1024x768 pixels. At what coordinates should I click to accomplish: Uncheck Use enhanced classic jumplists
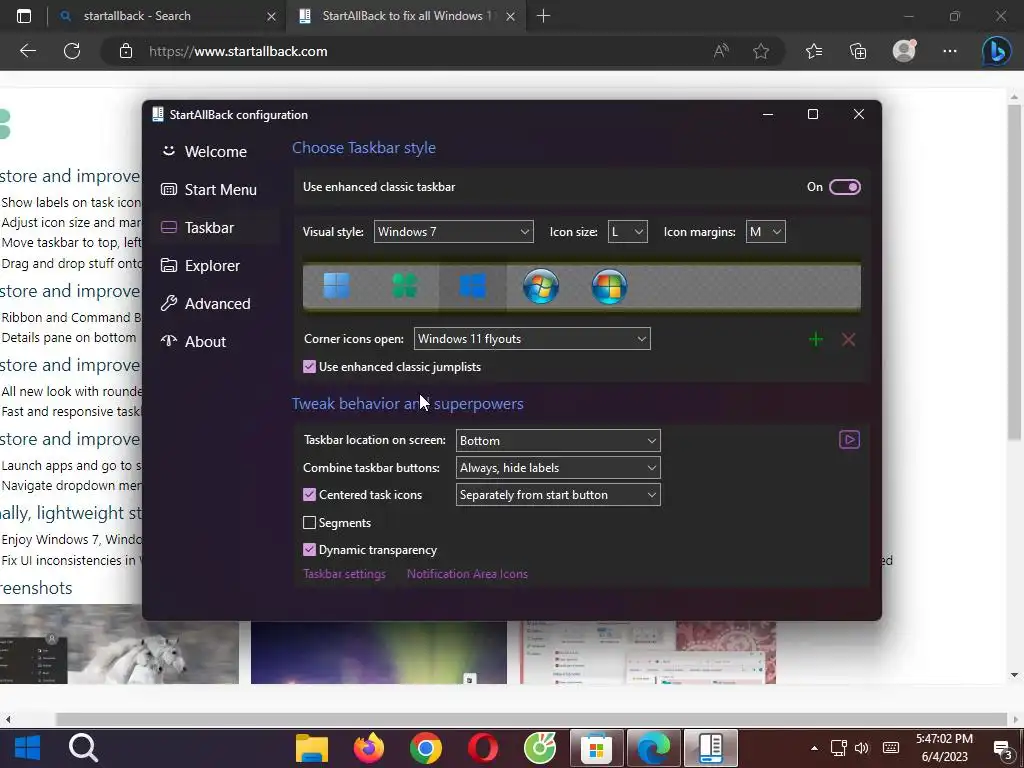(x=310, y=366)
